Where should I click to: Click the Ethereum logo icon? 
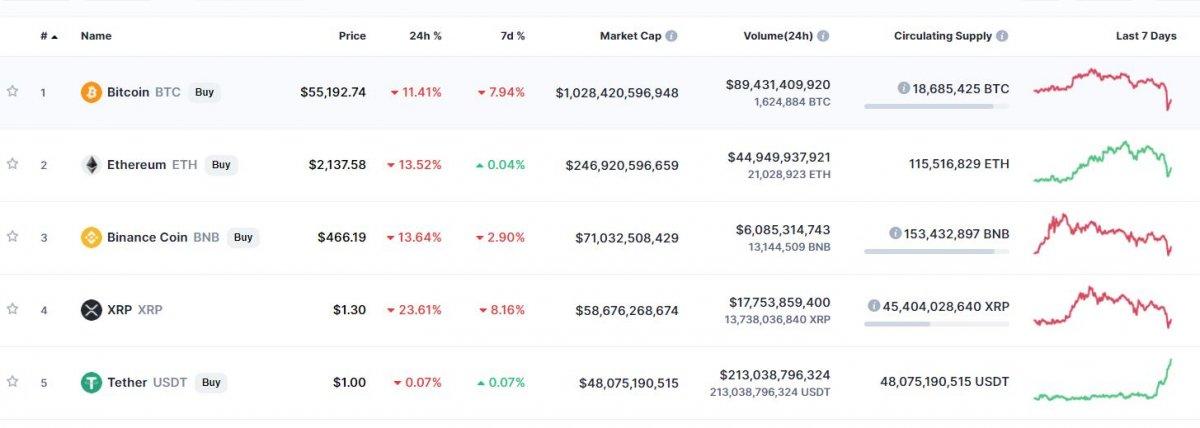[91, 165]
